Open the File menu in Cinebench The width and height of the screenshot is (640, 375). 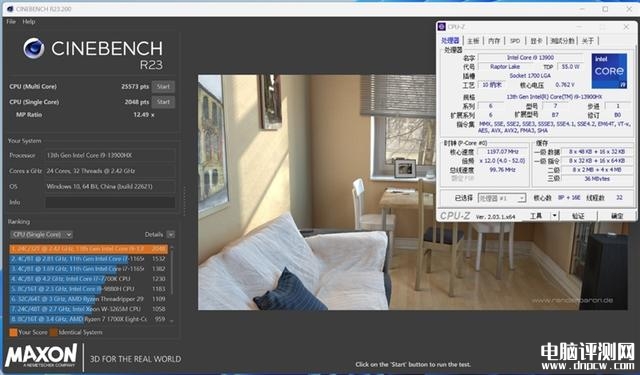[x=11, y=22]
